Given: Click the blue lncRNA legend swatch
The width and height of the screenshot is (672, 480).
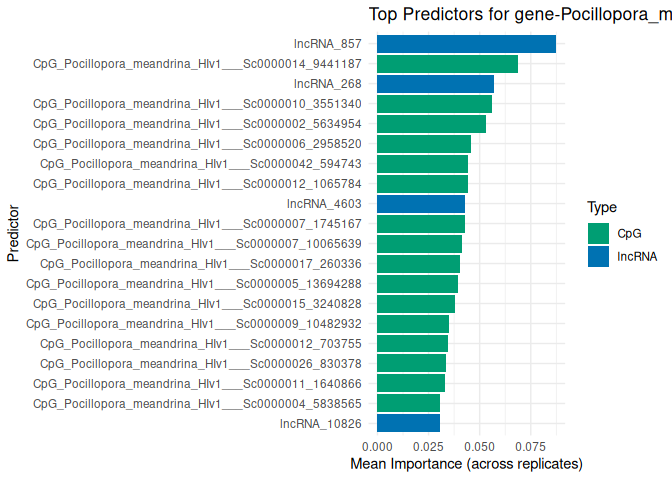Looking at the screenshot, I should pyautogui.click(x=599, y=256).
